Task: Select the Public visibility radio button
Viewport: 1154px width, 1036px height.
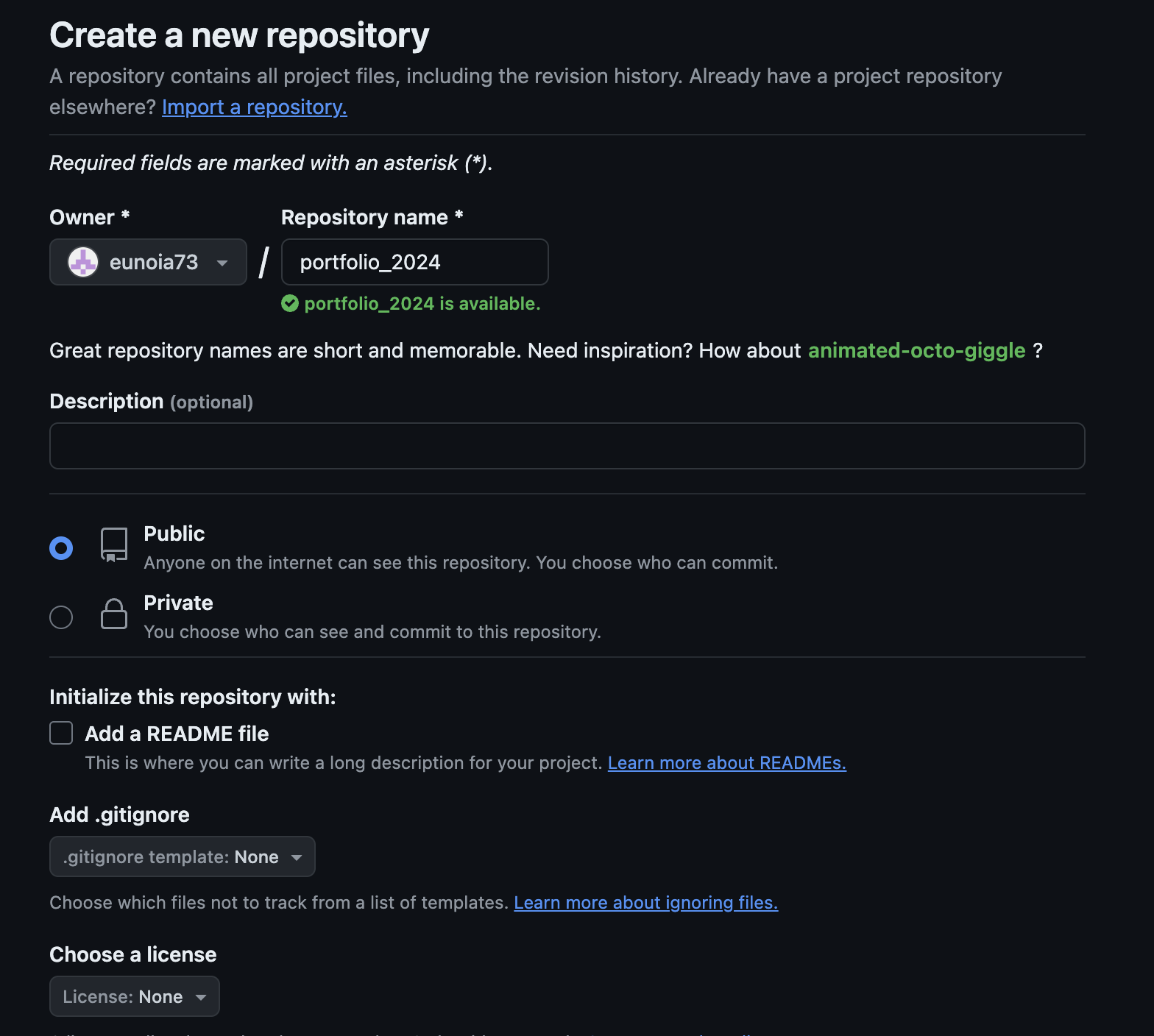Action: tap(61, 548)
